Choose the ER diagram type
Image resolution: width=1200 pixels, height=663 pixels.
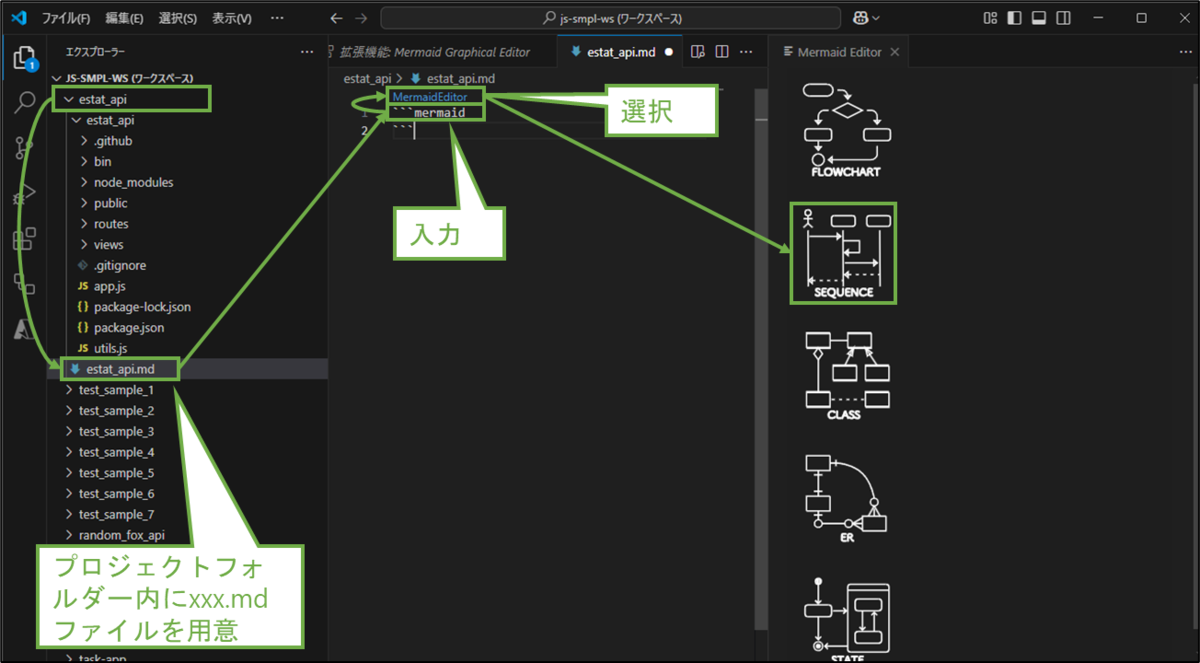[x=845, y=498]
